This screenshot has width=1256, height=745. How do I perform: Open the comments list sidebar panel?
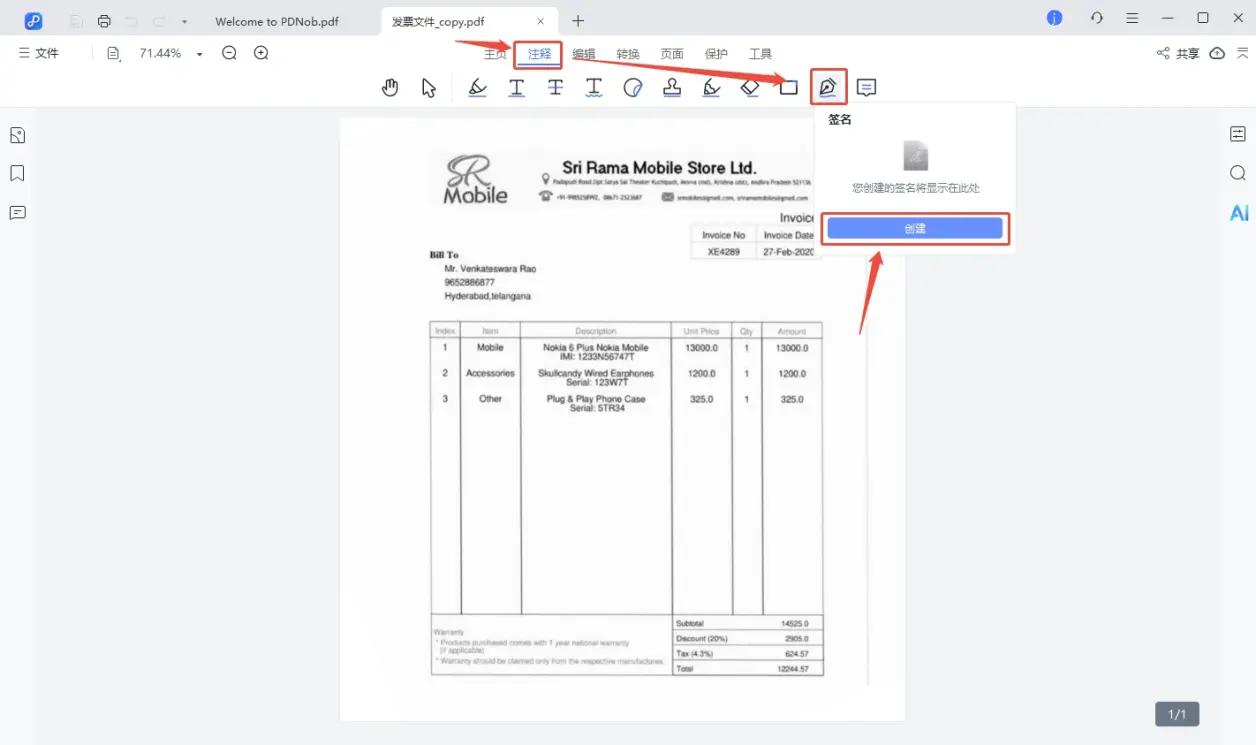[17, 212]
